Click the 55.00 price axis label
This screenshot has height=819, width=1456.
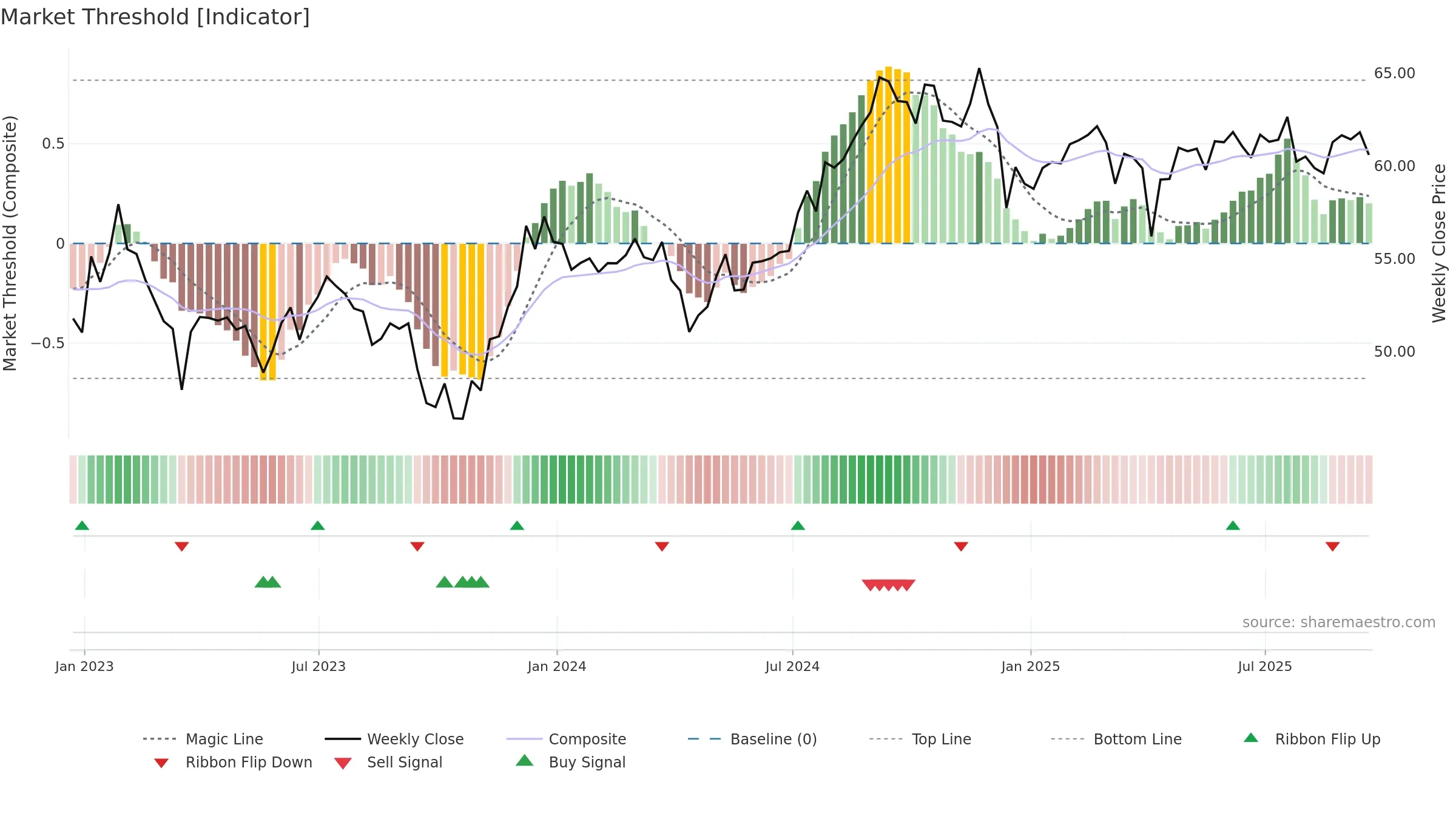pyautogui.click(x=1394, y=259)
